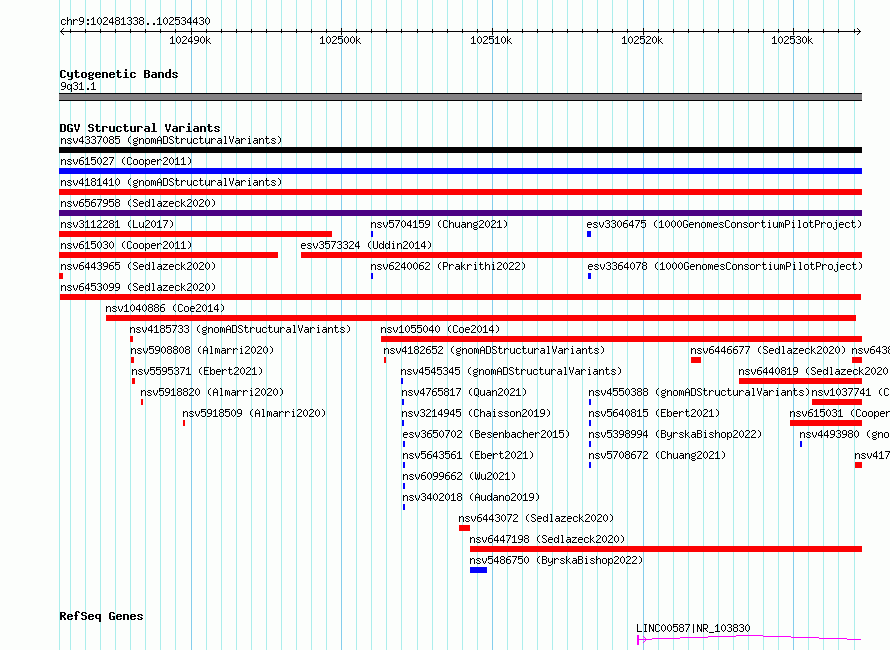Viewport: 890px width, 650px height.
Task: Click nsv5918509 (Almarri2020) label
Action: [254, 413]
